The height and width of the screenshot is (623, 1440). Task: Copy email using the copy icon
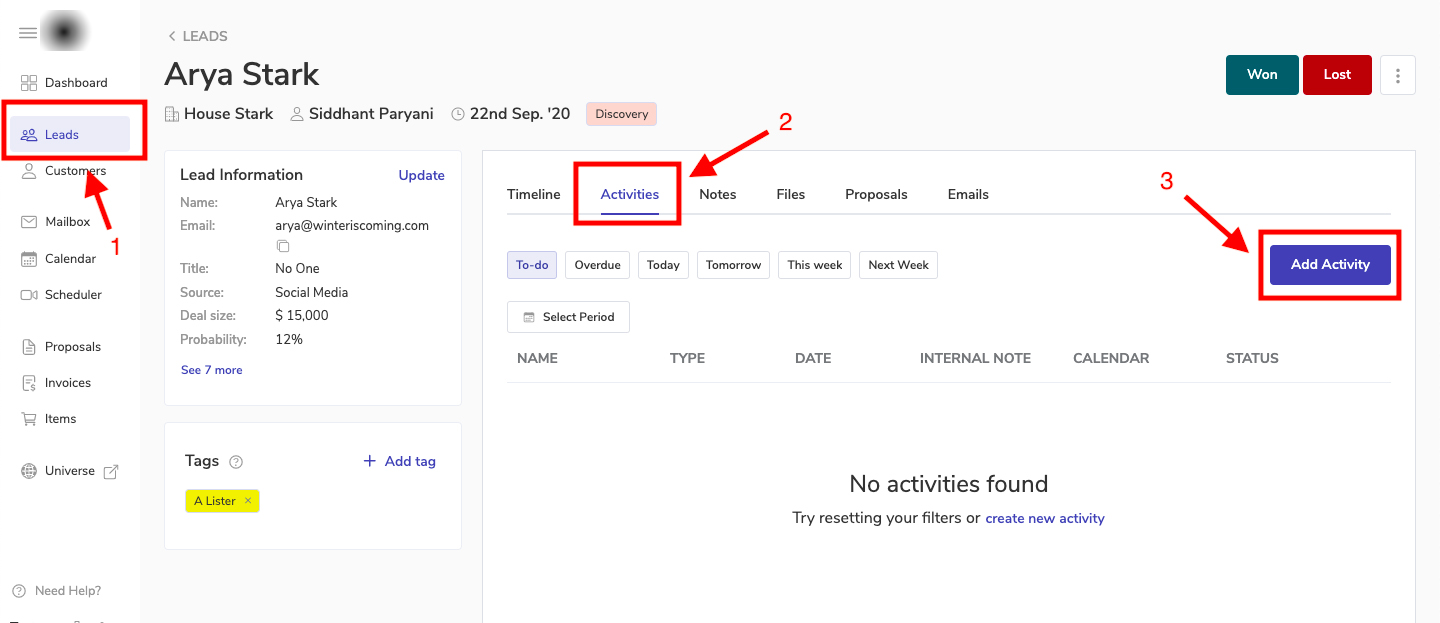[x=283, y=246]
